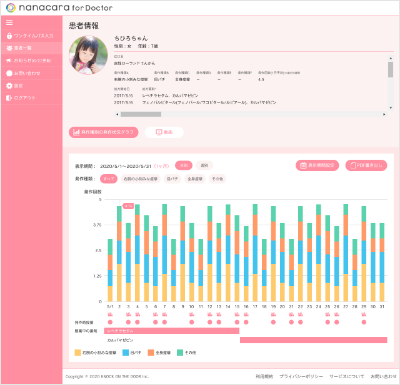
Task: Open the プライバシーポリシー footer link
Action: coord(301,376)
